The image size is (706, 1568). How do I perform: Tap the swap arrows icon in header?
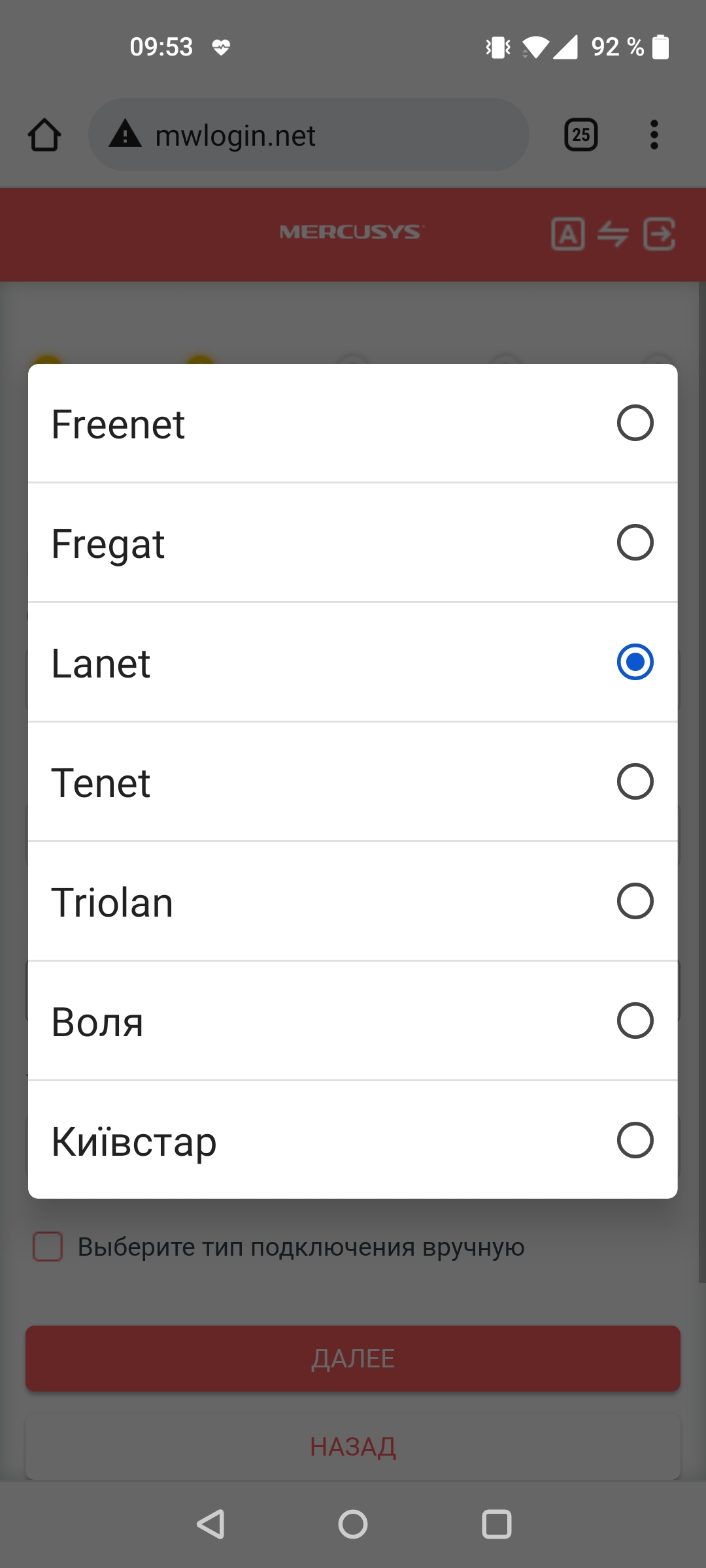point(613,234)
